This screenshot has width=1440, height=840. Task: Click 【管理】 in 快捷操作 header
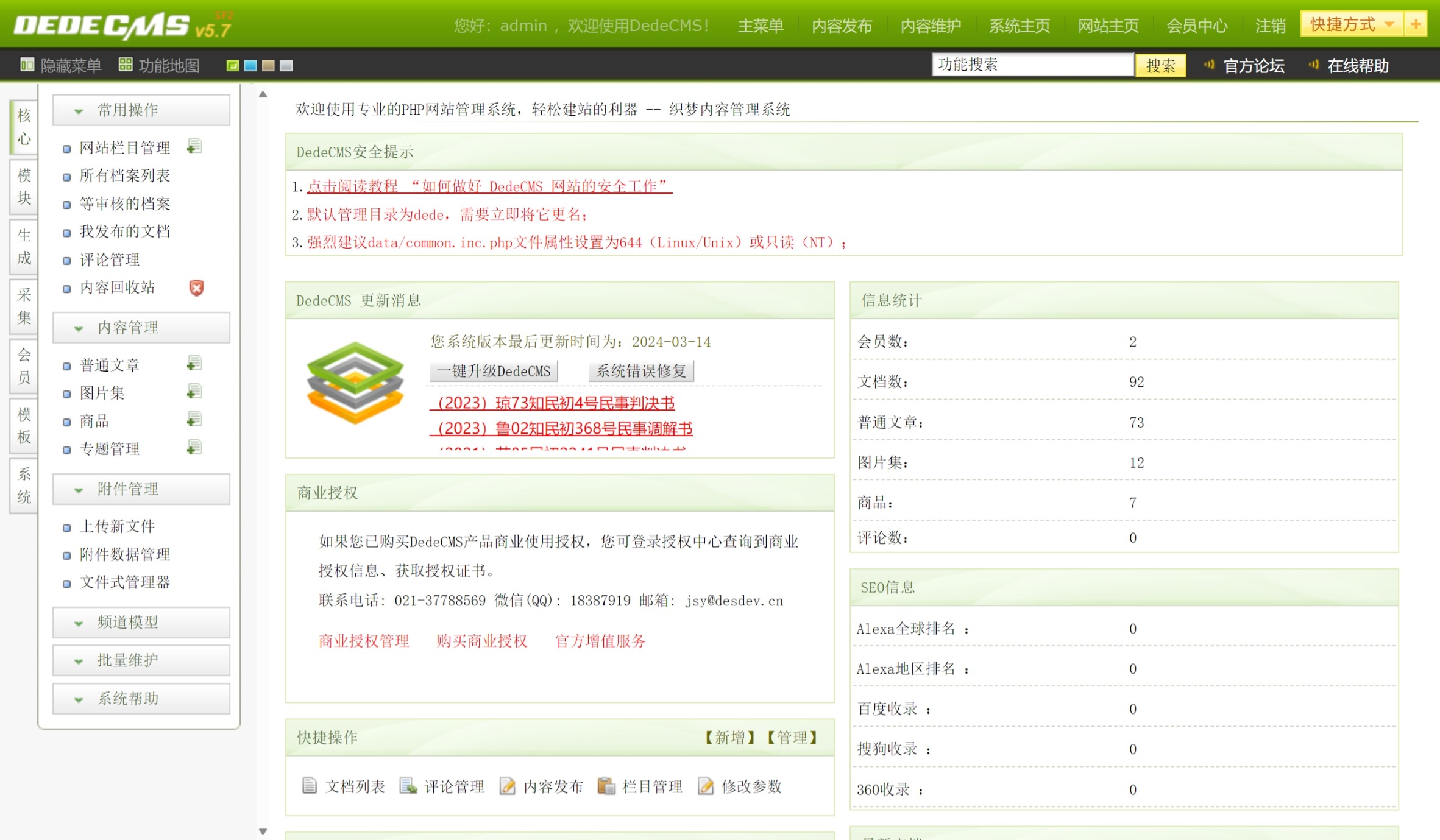pyautogui.click(x=792, y=738)
